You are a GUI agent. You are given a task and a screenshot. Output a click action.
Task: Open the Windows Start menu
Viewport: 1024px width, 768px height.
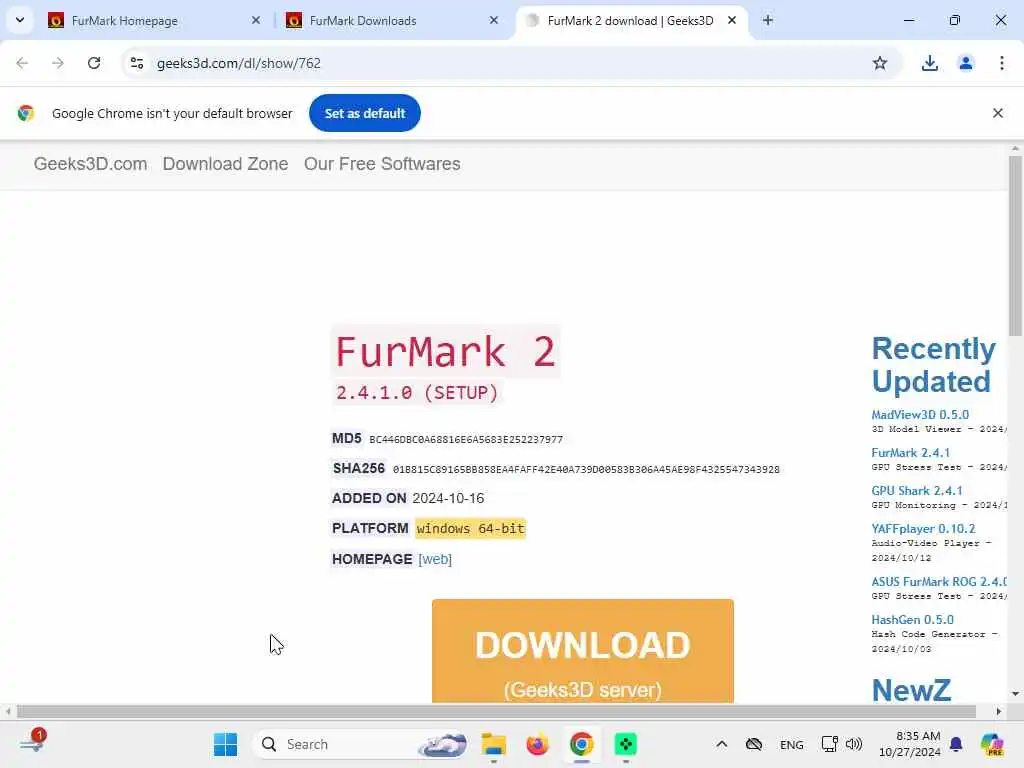pyautogui.click(x=225, y=744)
